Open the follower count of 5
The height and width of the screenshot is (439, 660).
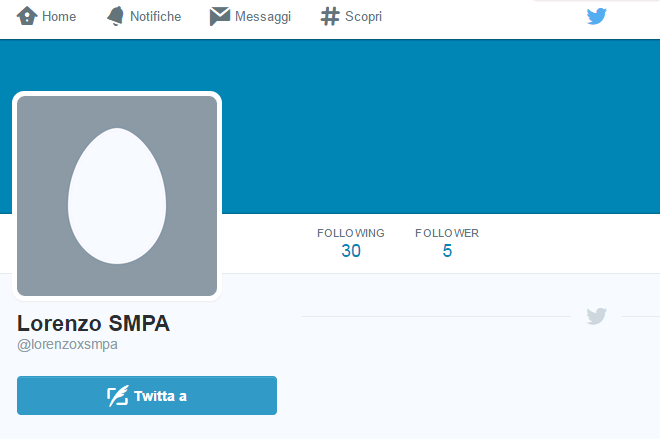(447, 251)
